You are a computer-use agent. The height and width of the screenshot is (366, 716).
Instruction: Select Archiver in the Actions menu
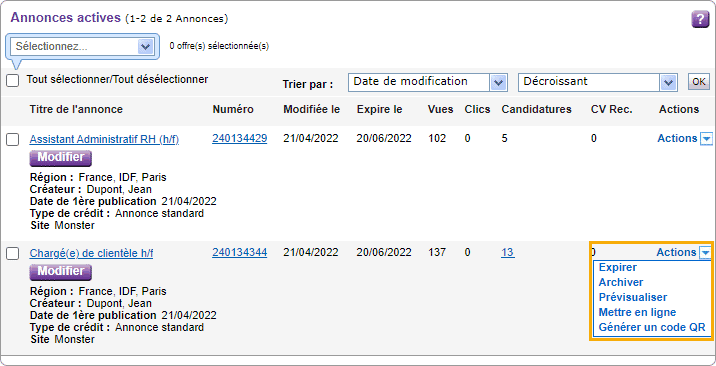coord(621,282)
